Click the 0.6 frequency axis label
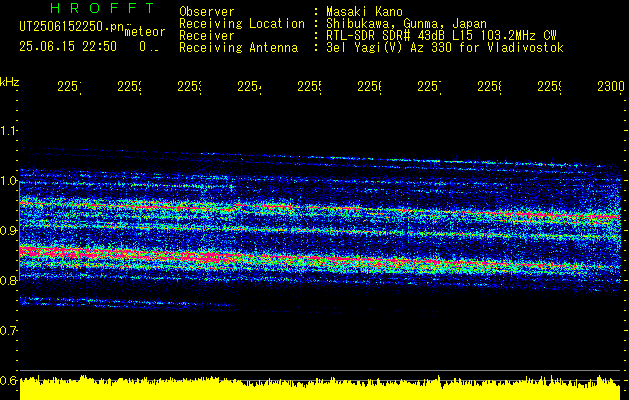Image resolution: width=629 pixels, height=400 pixels. click(8, 380)
